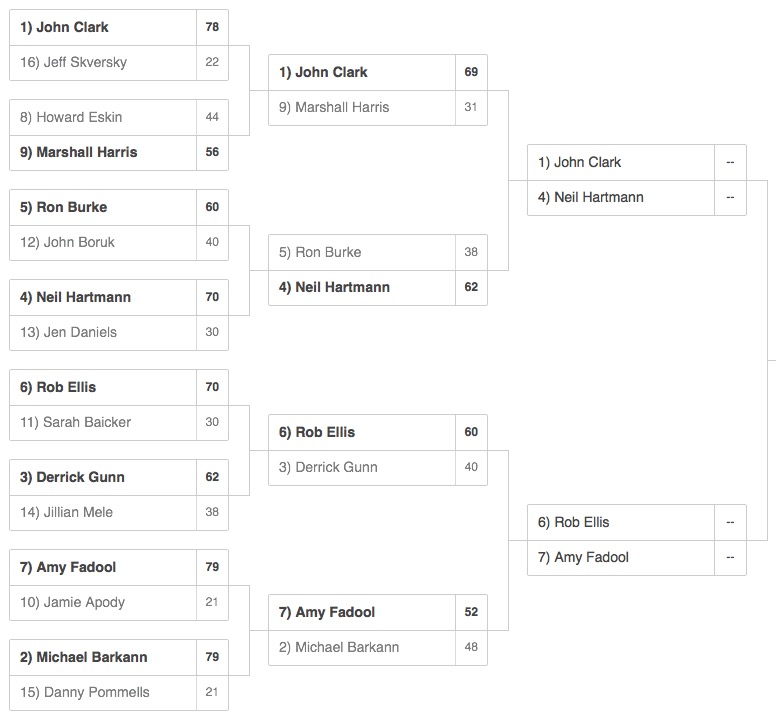Viewport: 776px width, 716px height.
Task: Select Derrick Gunn in second round
Action: pyautogui.click(x=378, y=468)
